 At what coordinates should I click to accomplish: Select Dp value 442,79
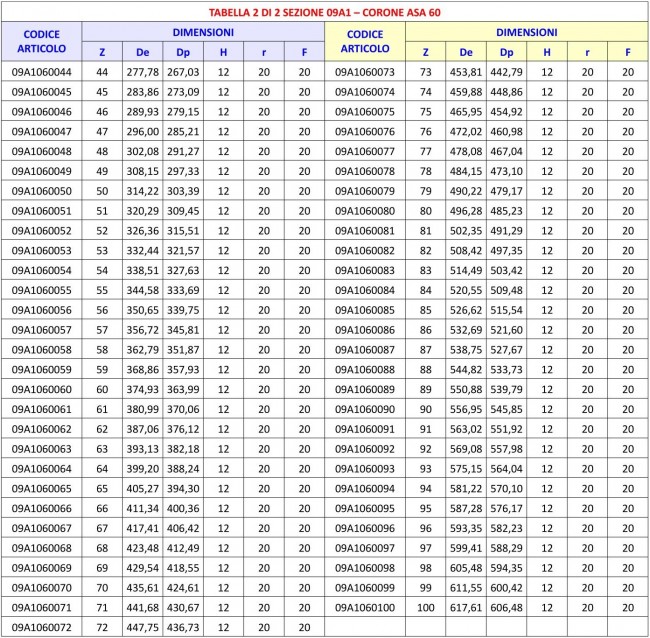pyautogui.click(x=507, y=72)
